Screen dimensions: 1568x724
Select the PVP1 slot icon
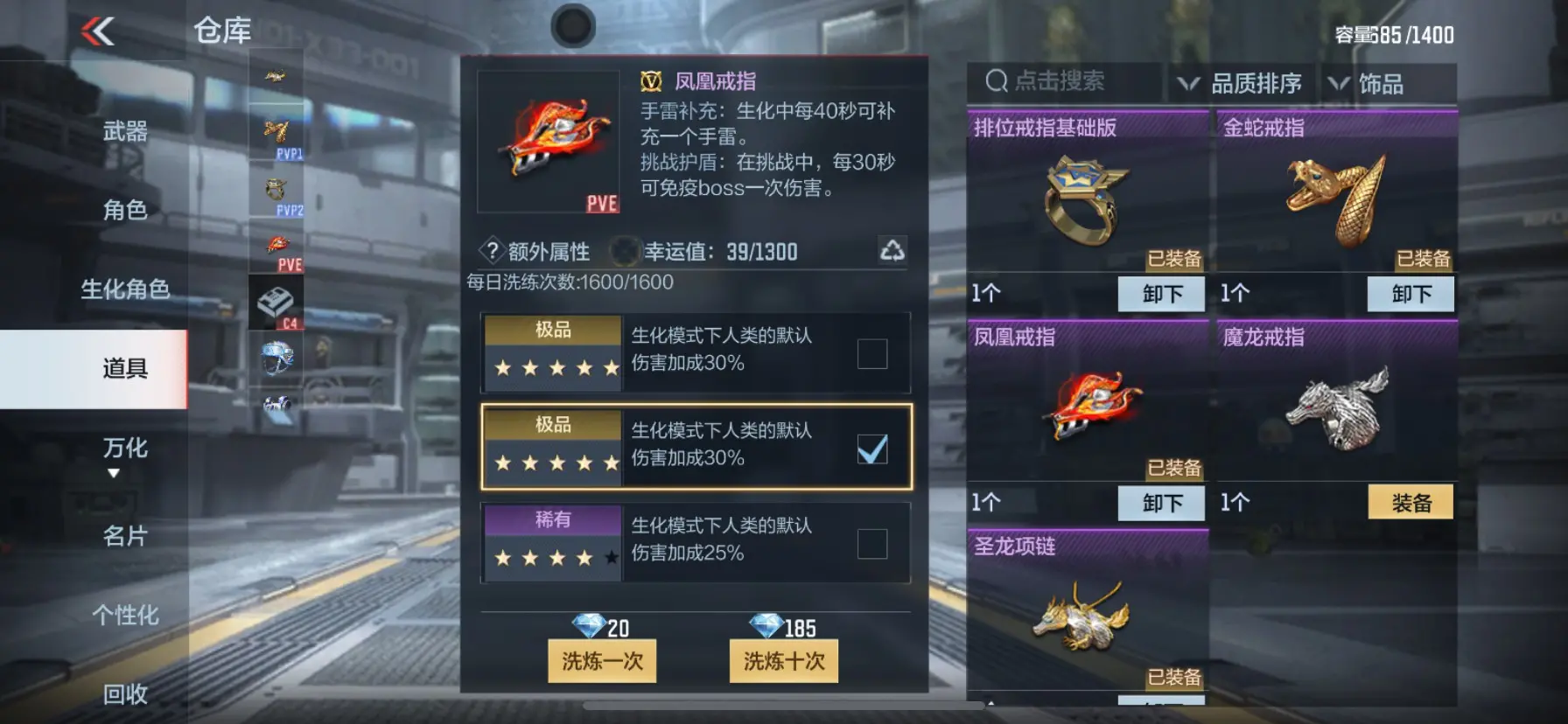276,136
